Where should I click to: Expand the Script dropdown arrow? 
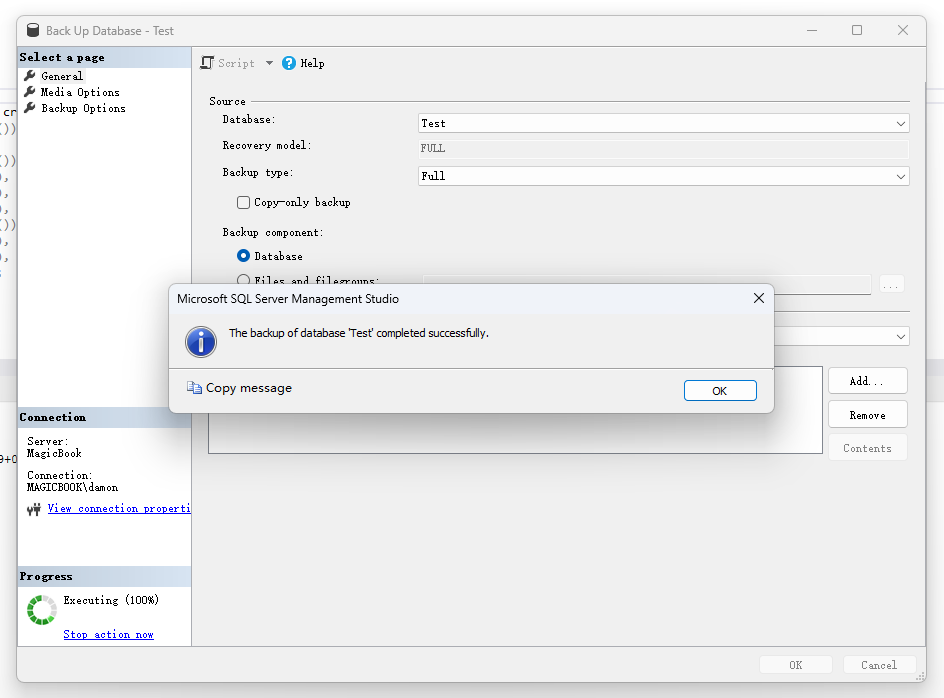269,63
